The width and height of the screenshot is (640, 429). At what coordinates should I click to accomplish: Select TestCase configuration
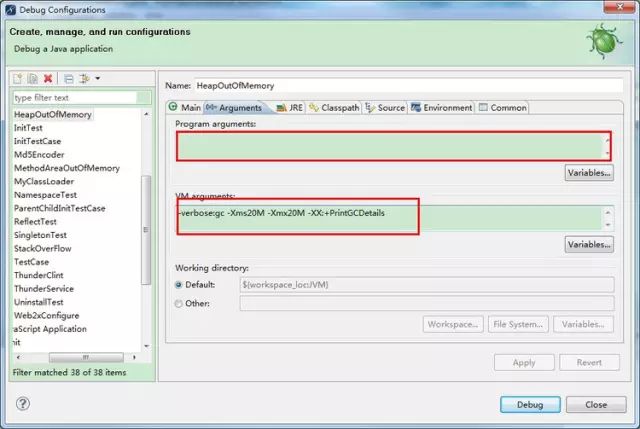click(x=31, y=262)
